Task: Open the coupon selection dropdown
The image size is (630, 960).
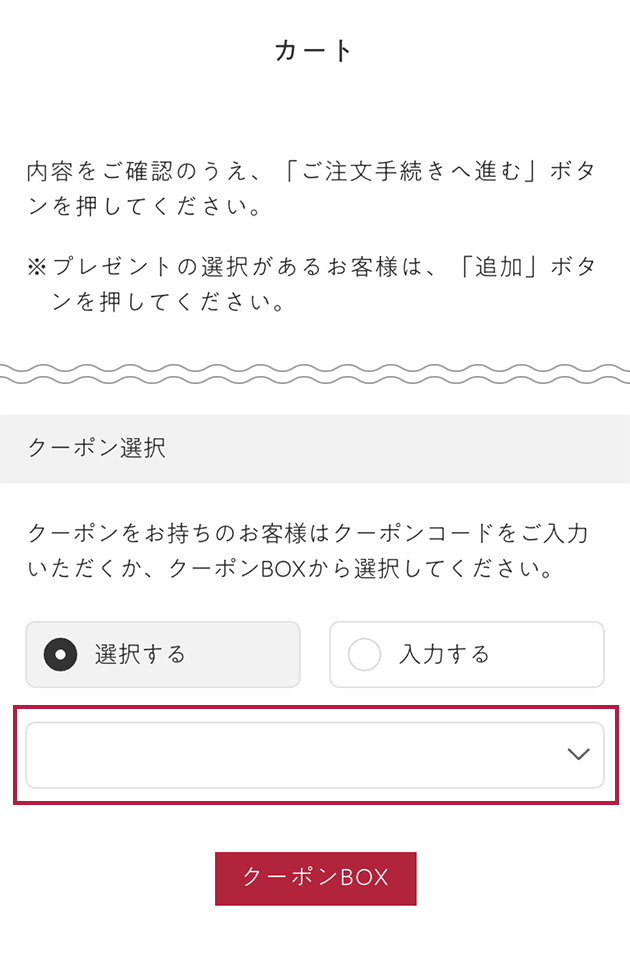Action: coord(314,755)
